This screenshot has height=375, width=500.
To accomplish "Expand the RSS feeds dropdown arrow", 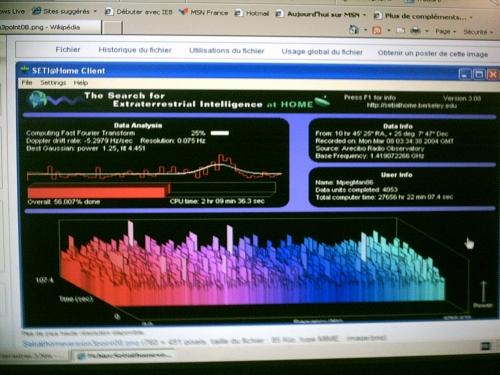I will tap(389, 30).
